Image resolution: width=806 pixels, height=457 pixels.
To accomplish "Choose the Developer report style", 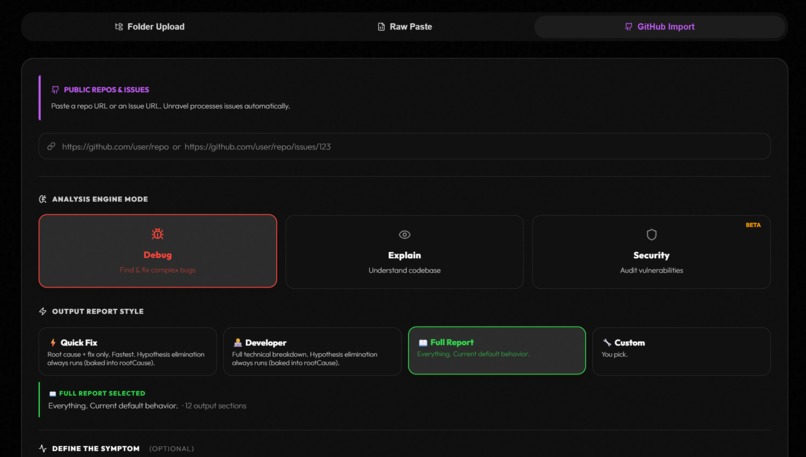I will click(x=312, y=351).
